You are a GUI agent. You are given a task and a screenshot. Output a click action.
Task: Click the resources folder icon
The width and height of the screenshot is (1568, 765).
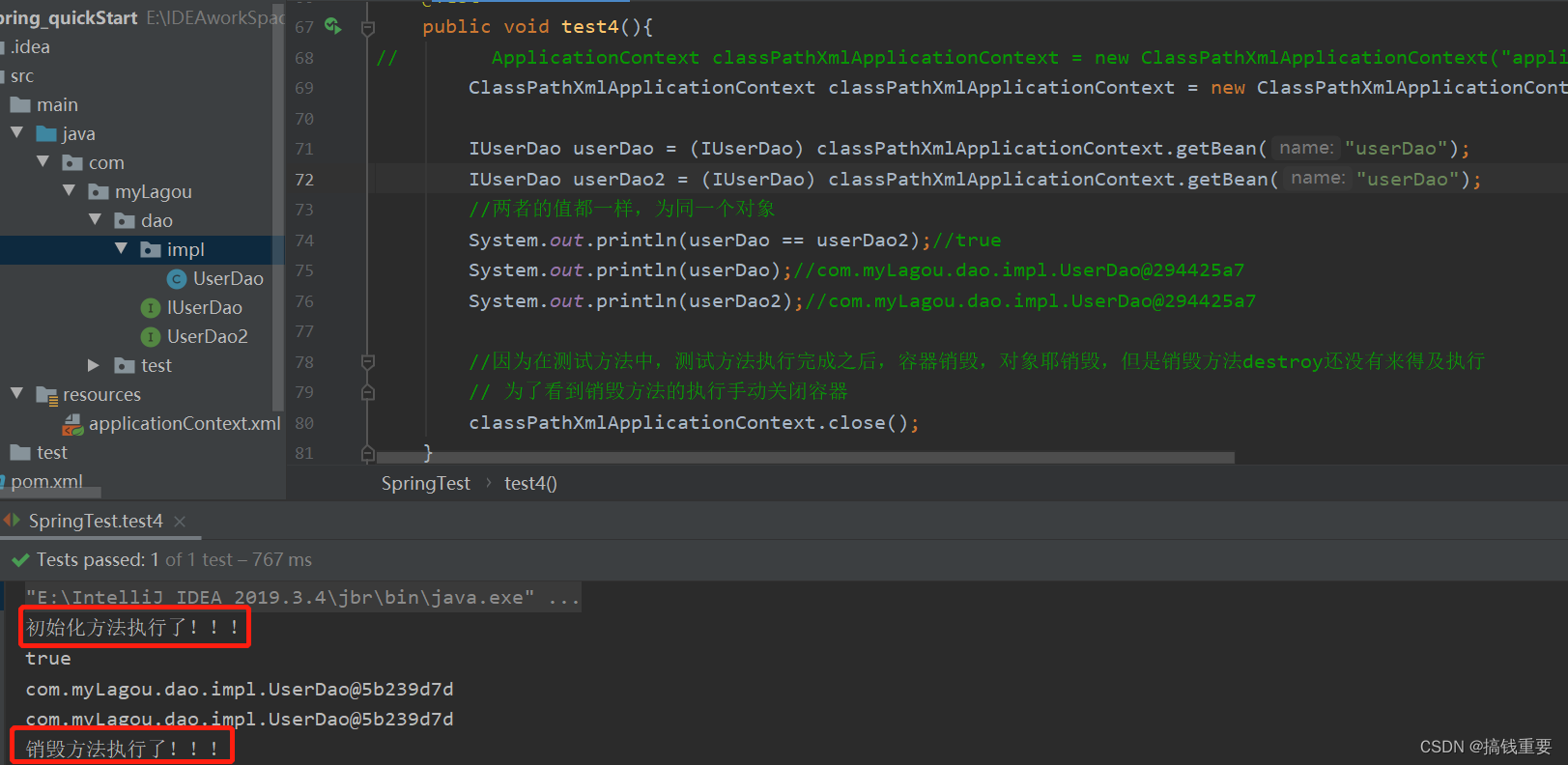46,395
